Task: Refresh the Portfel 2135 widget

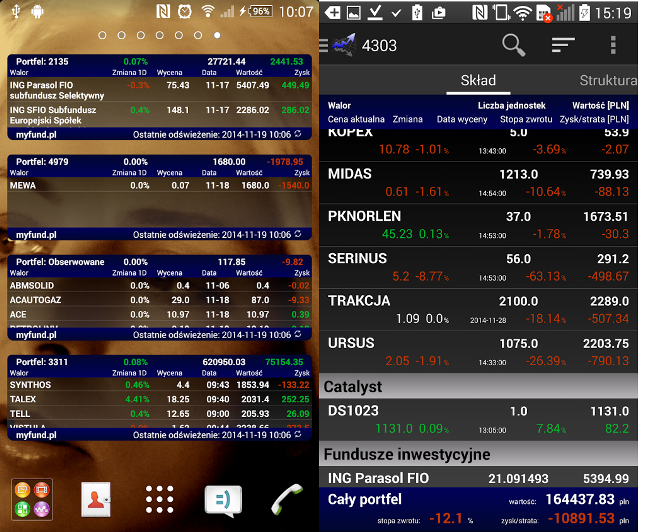Action: (298, 134)
